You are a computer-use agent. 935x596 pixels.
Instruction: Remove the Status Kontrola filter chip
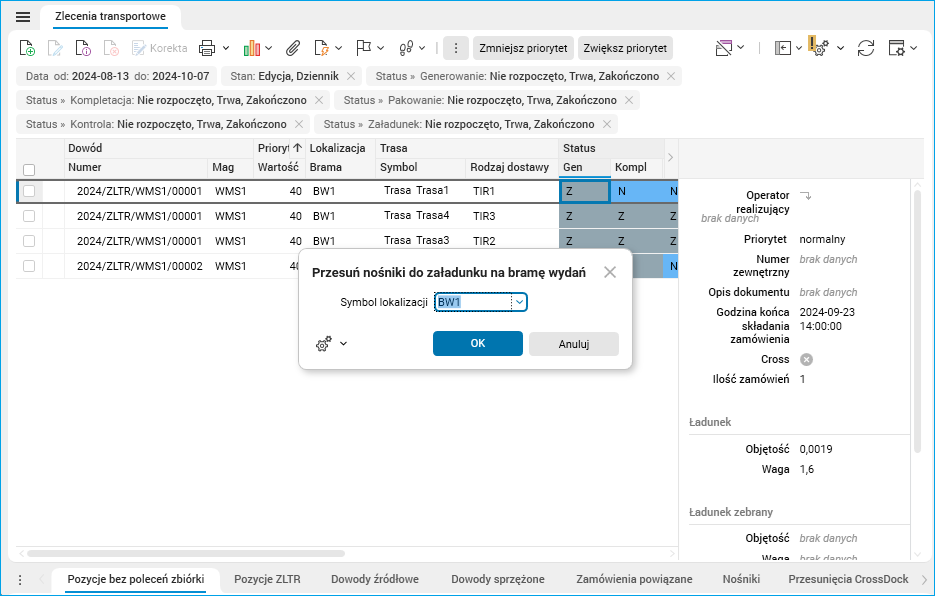(299, 124)
